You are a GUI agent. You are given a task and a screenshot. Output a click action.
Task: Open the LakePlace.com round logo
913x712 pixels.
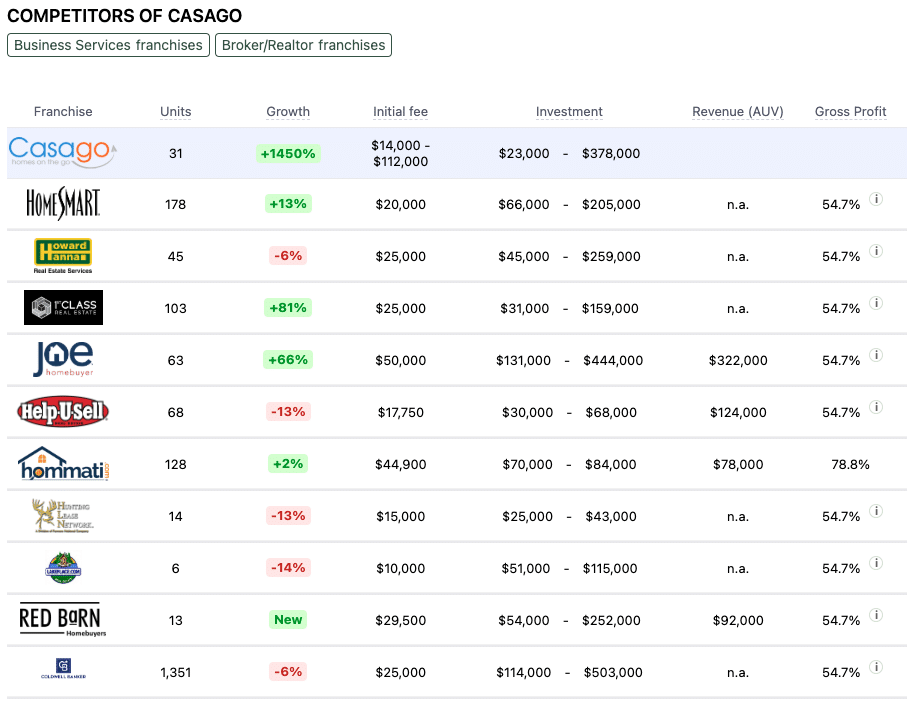click(63, 568)
